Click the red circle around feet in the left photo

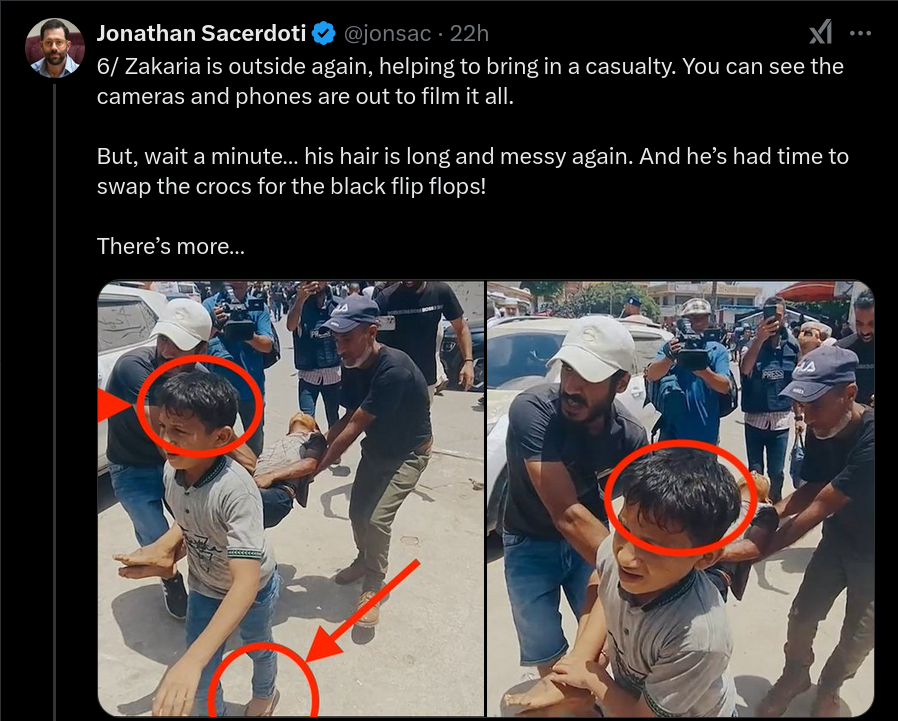(x=263, y=680)
